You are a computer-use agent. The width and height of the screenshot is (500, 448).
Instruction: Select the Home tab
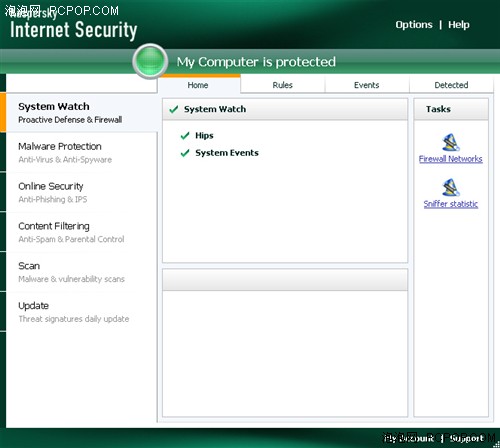(x=198, y=85)
